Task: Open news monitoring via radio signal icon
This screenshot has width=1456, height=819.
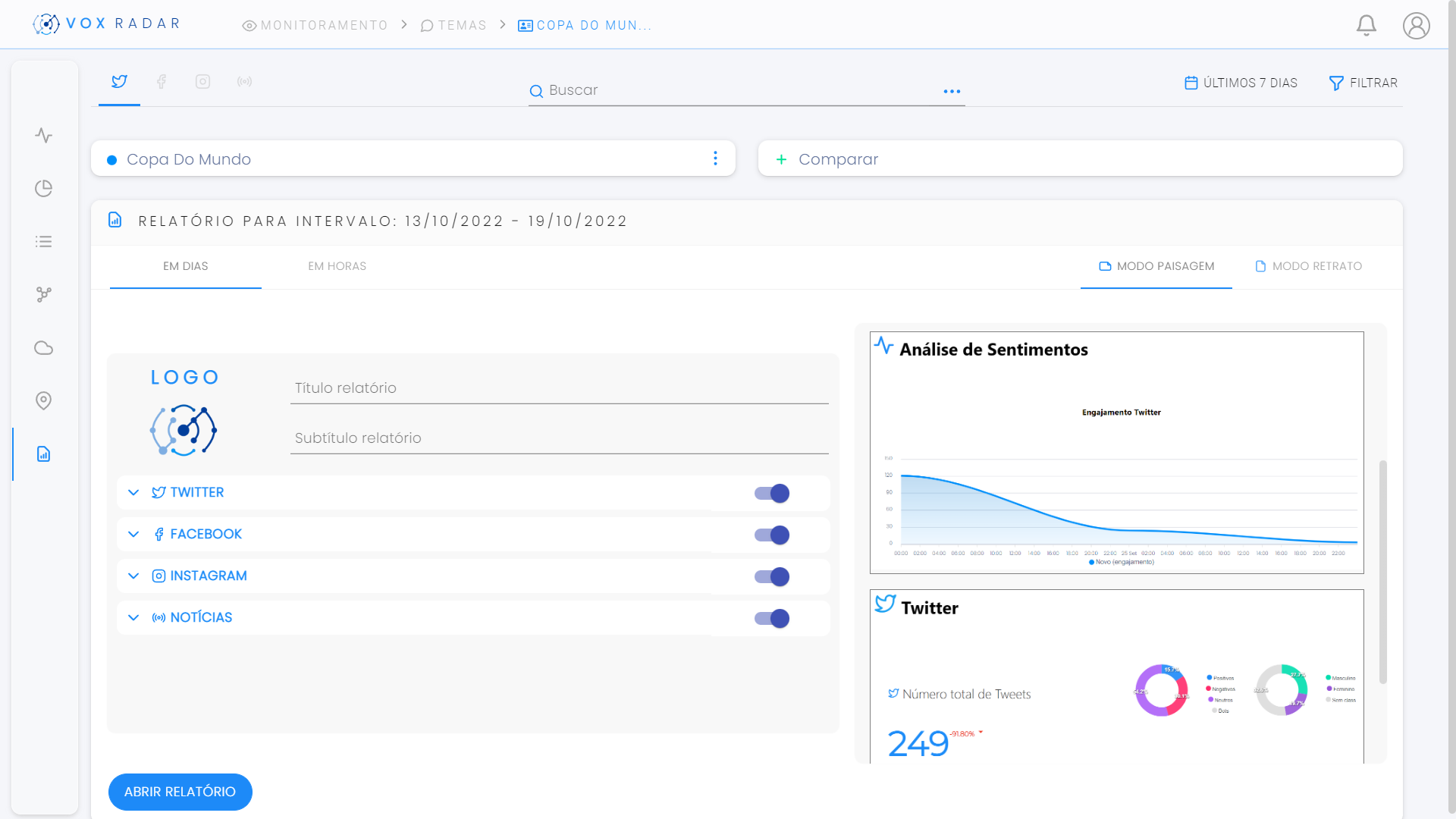Action: 244,82
